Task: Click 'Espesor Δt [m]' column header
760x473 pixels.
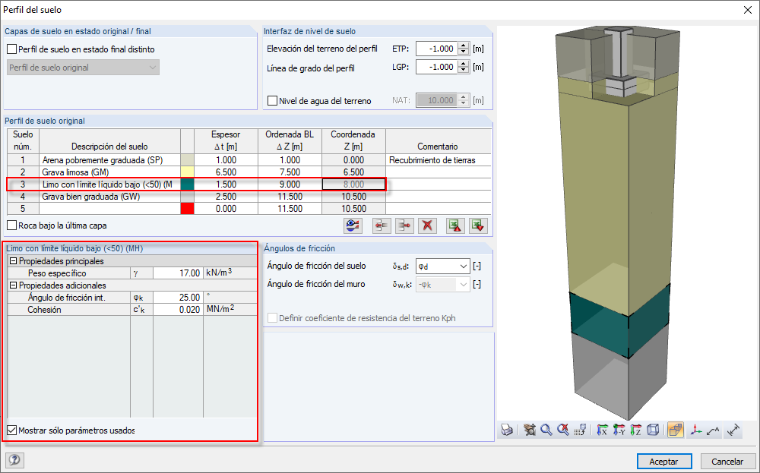Action: click(226, 141)
